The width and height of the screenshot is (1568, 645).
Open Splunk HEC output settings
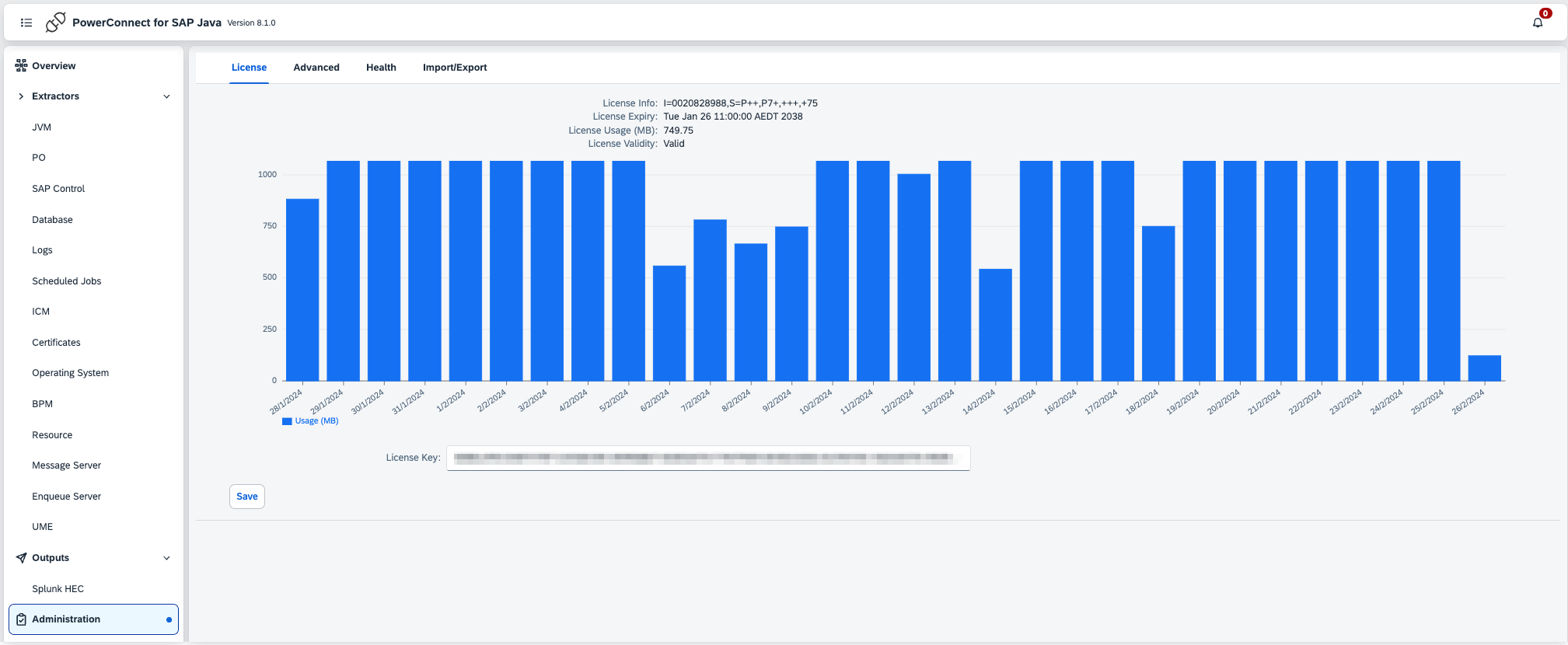coord(58,589)
